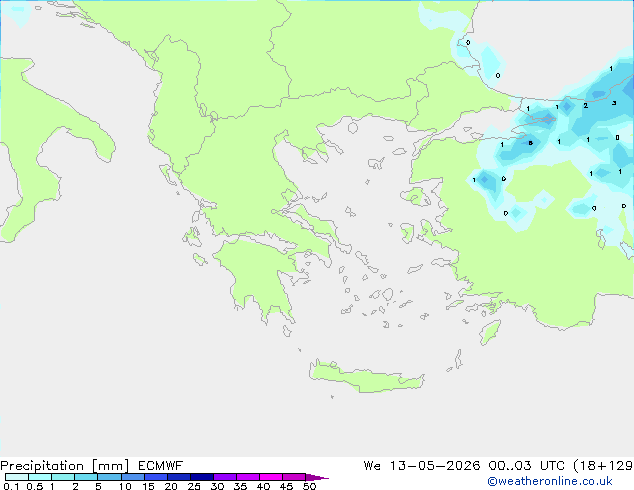Open the weatheronline.co.uk copyright link
The width and height of the screenshot is (634, 490).
pyautogui.click(x=550, y=481)
